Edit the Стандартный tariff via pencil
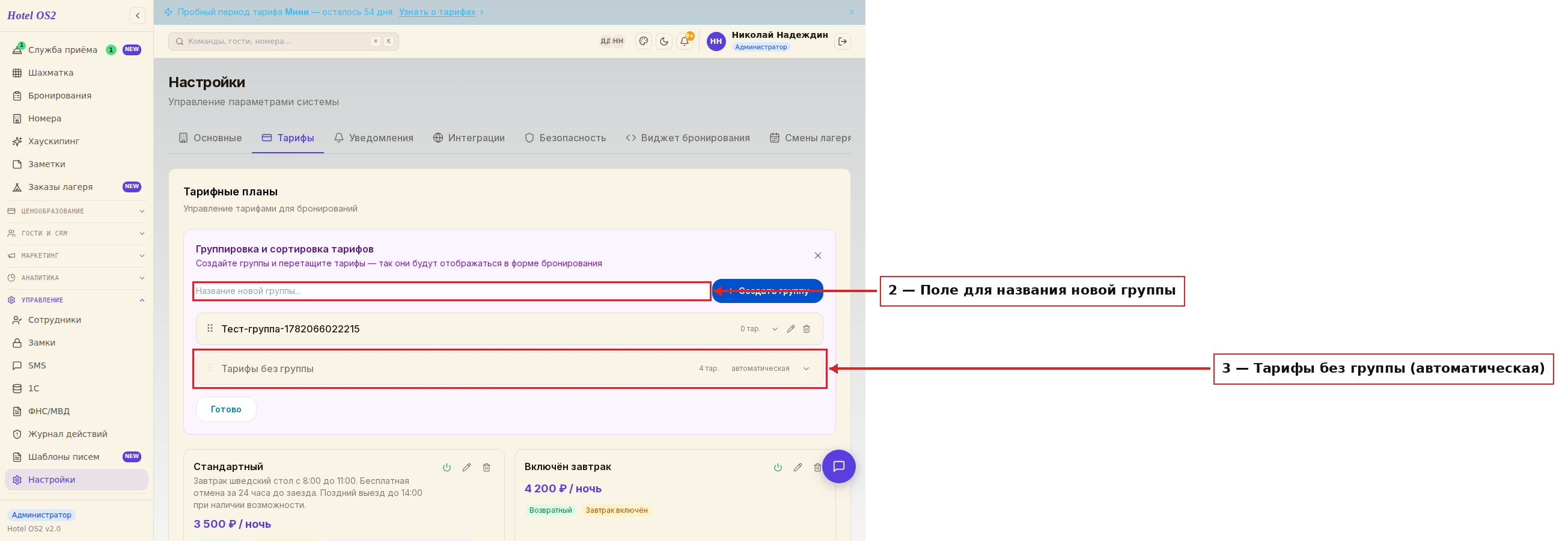This screenshot has height=541, width=1568. [x=467, y=468]
